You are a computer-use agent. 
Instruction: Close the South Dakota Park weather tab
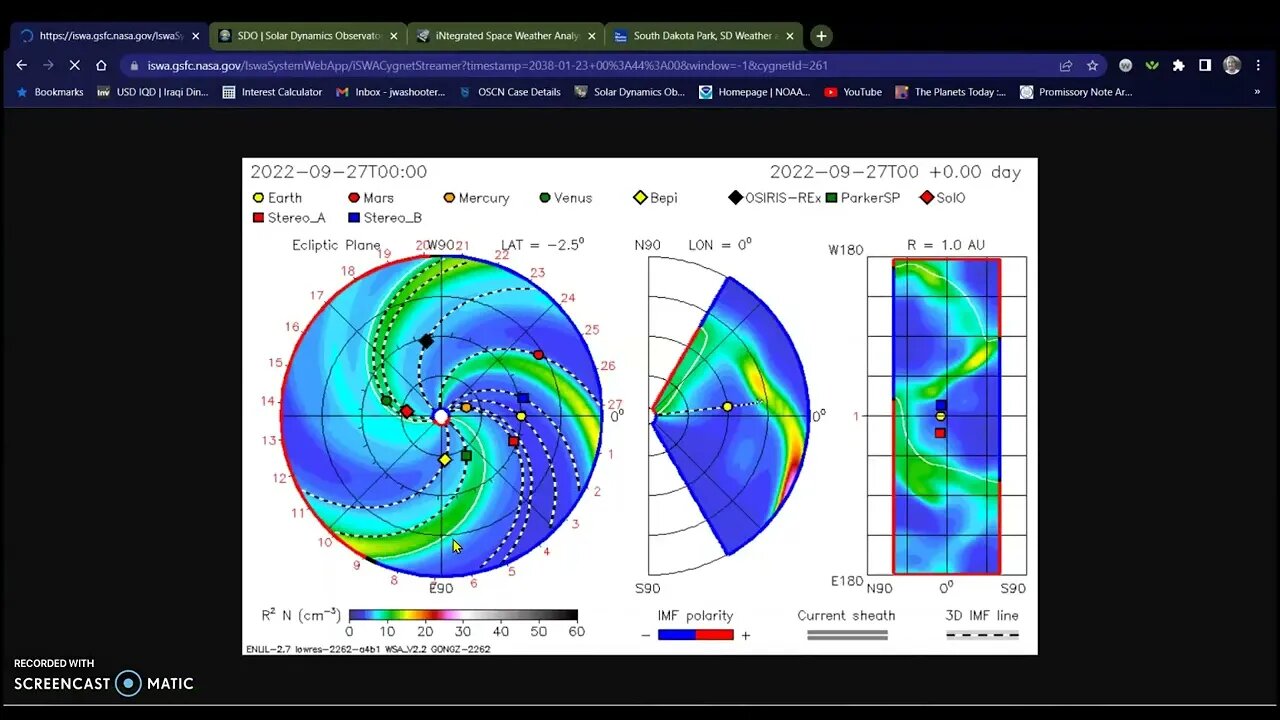pyautogui.click(x=790, y=36)
